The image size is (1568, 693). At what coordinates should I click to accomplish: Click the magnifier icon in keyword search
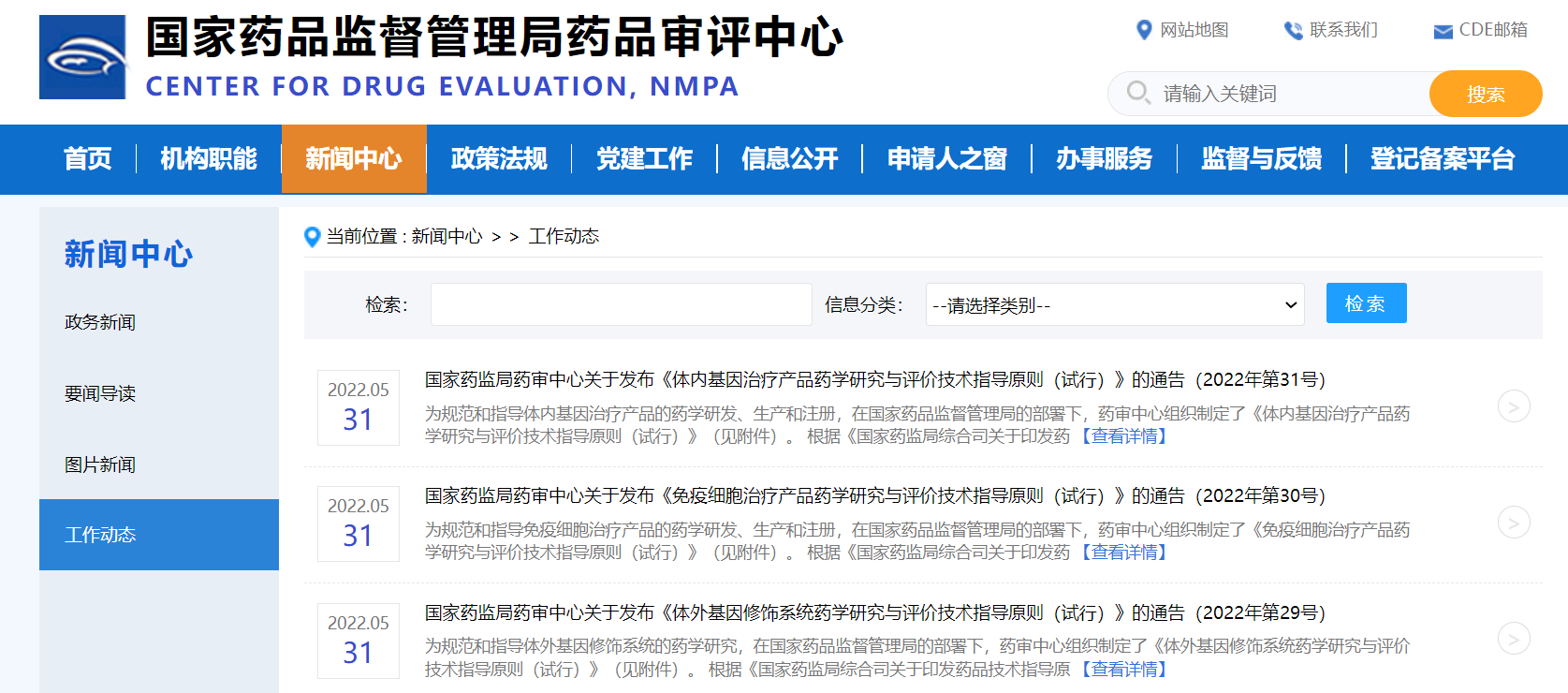coord(1138,93)
